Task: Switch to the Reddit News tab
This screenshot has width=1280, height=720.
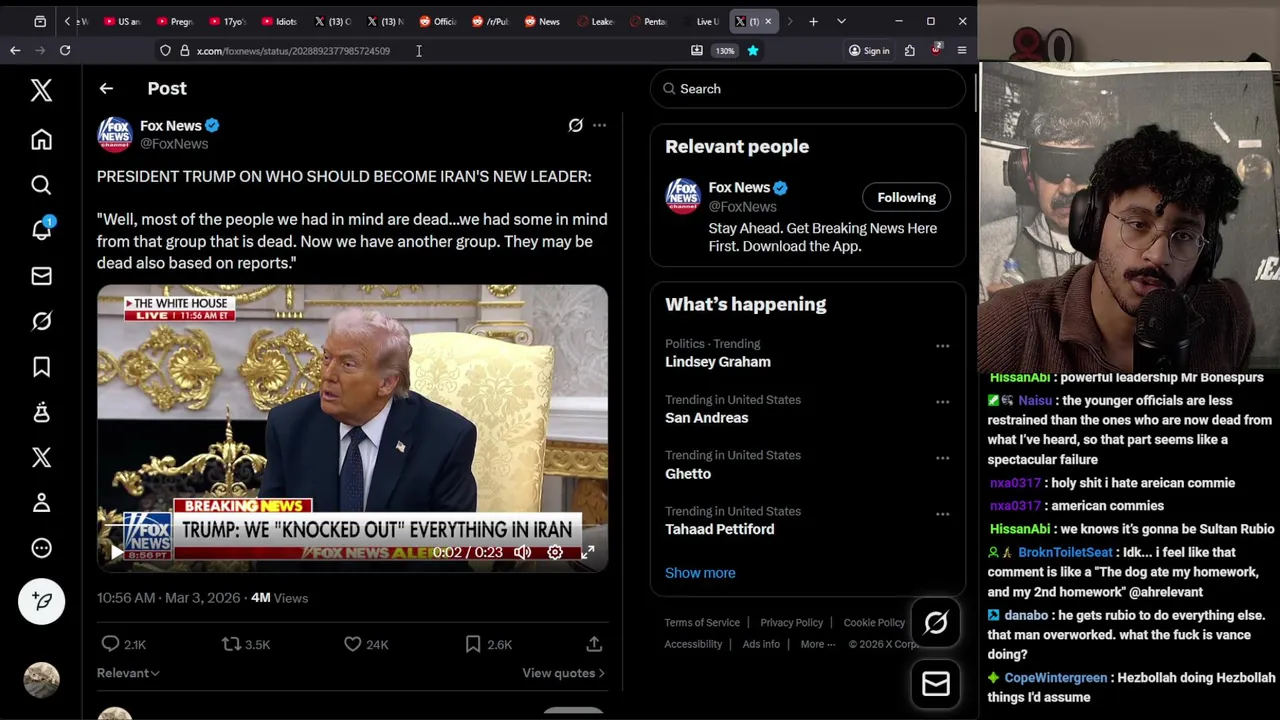Action: 543,21
